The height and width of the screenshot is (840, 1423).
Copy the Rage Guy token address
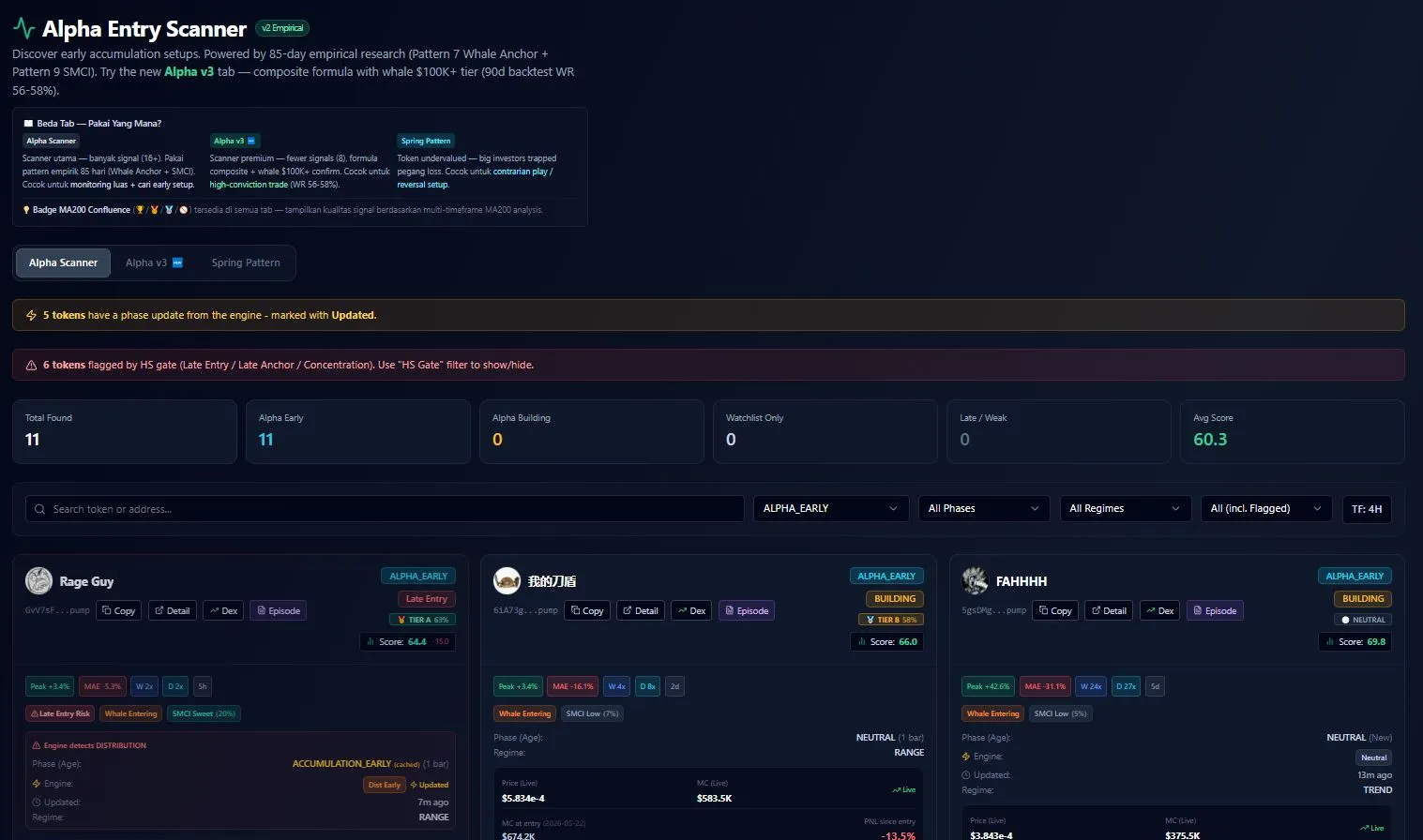point(119,610)
